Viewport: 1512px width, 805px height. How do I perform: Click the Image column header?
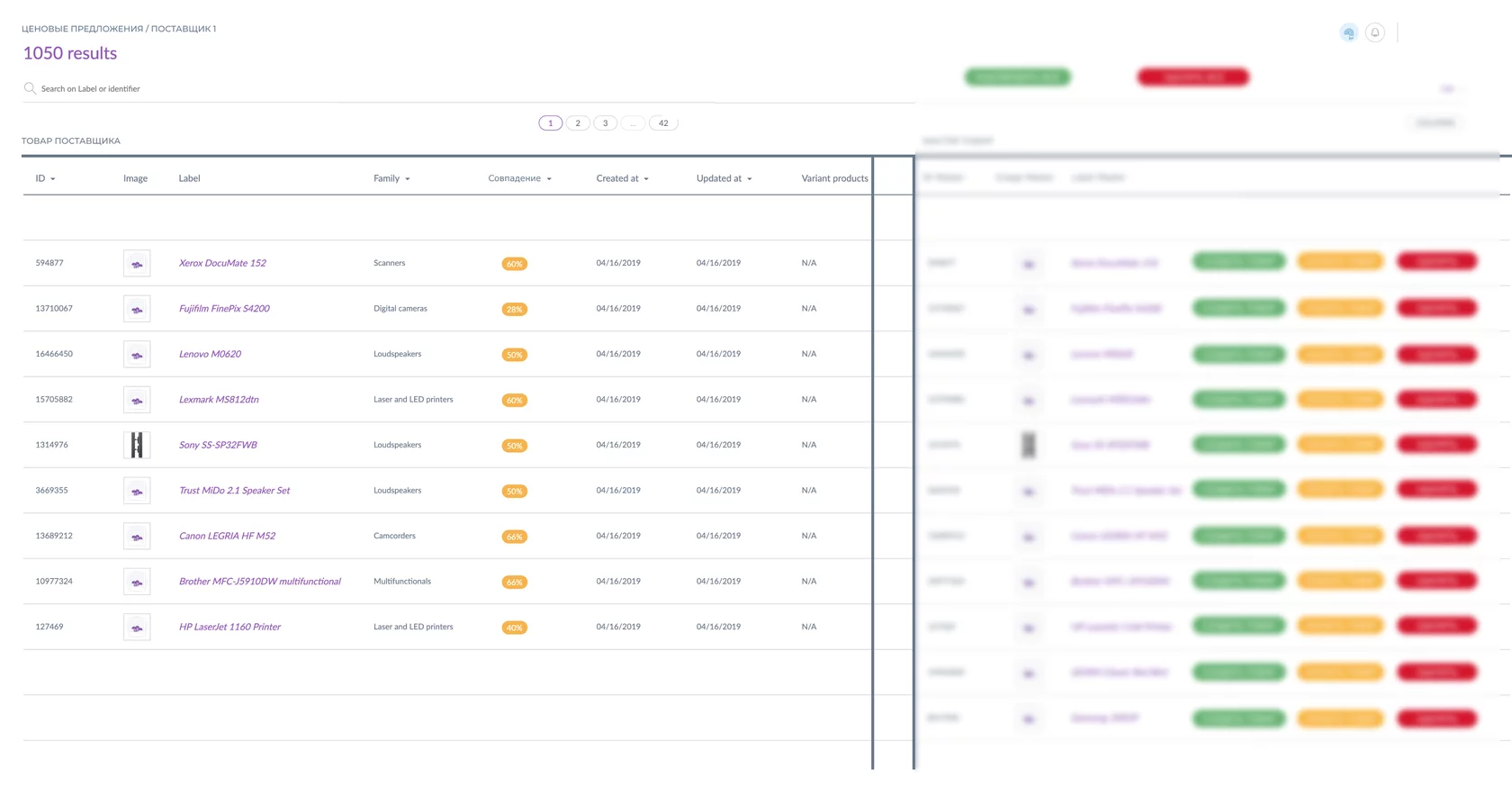[x=135, y=178]
